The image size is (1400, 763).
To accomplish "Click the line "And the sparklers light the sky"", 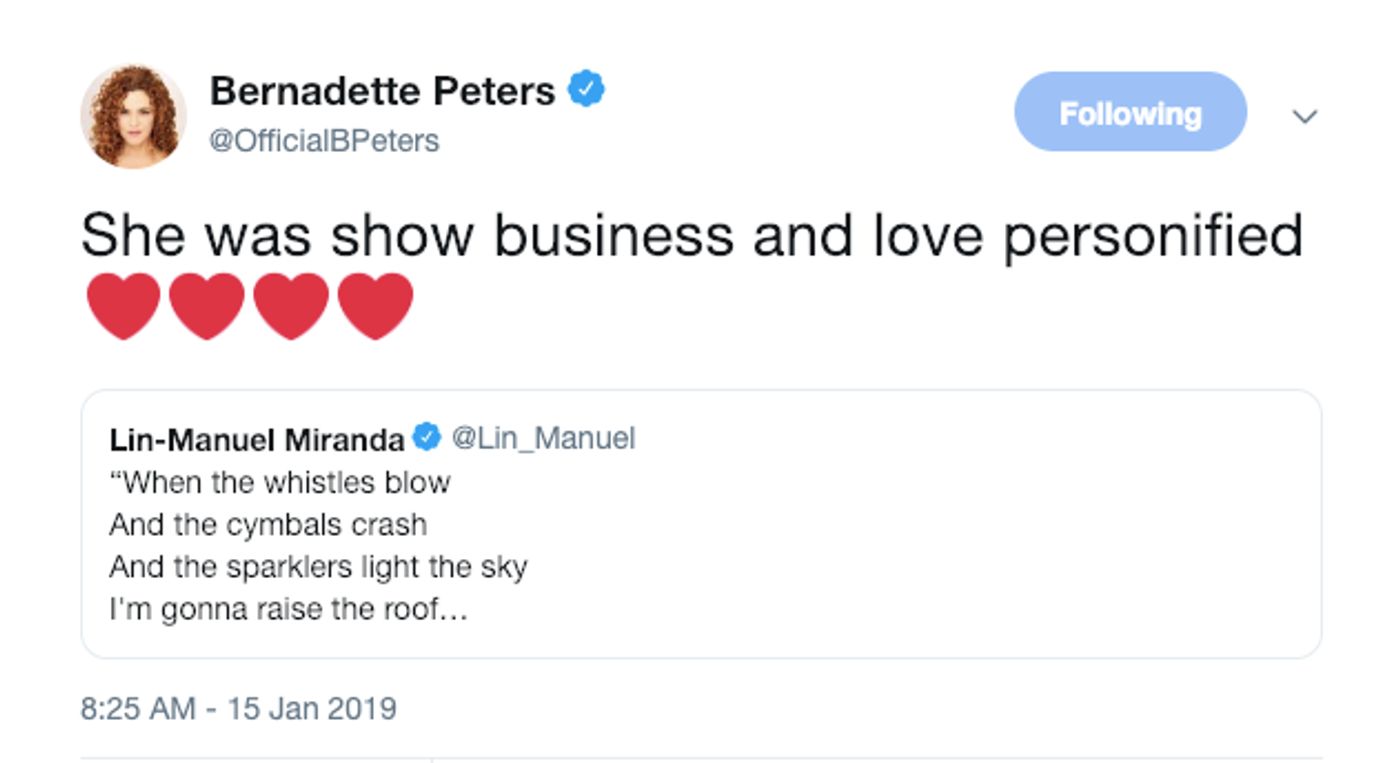I will click(x=318, y=567).
